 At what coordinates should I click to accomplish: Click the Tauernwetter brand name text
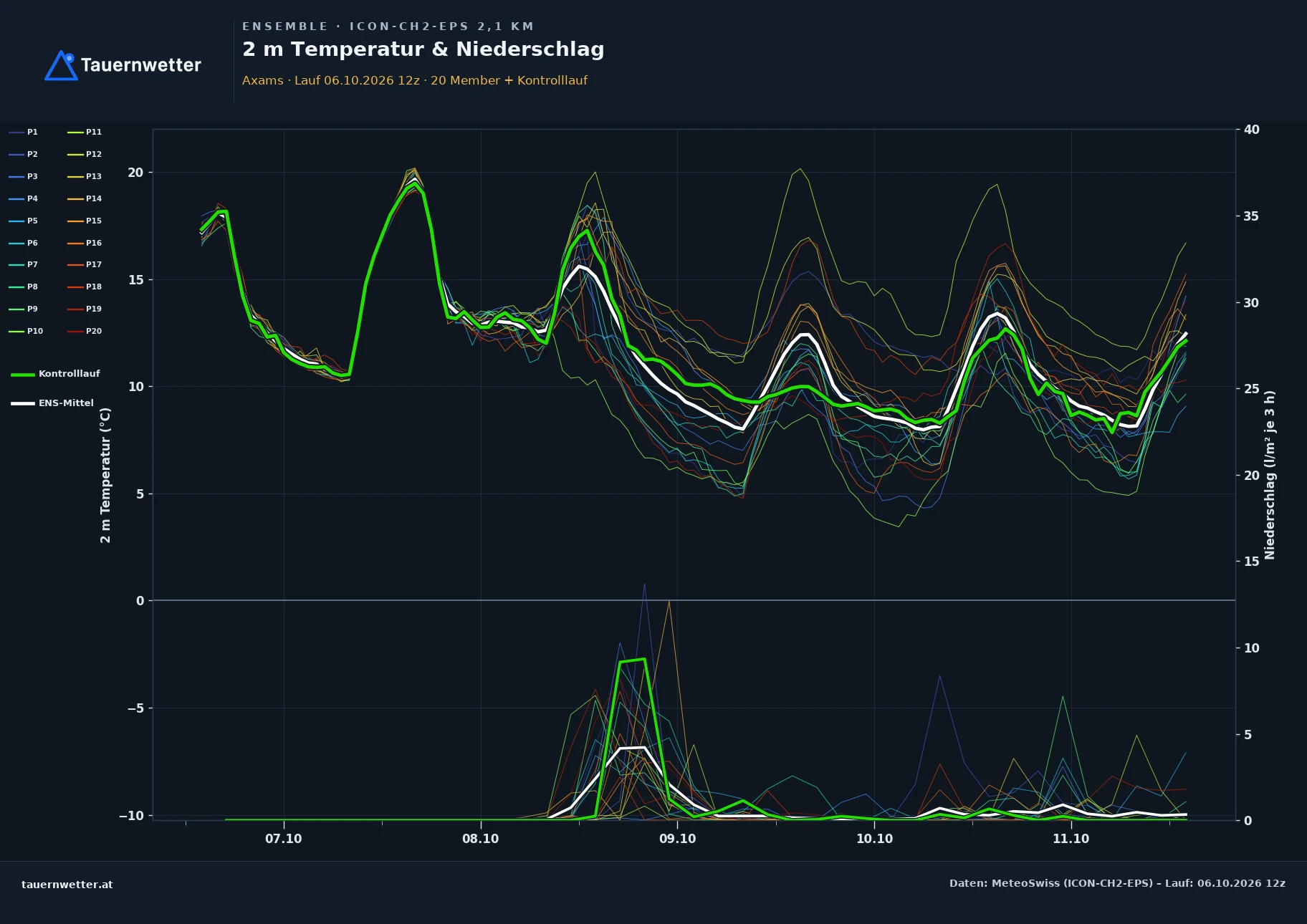click(141, 65)
